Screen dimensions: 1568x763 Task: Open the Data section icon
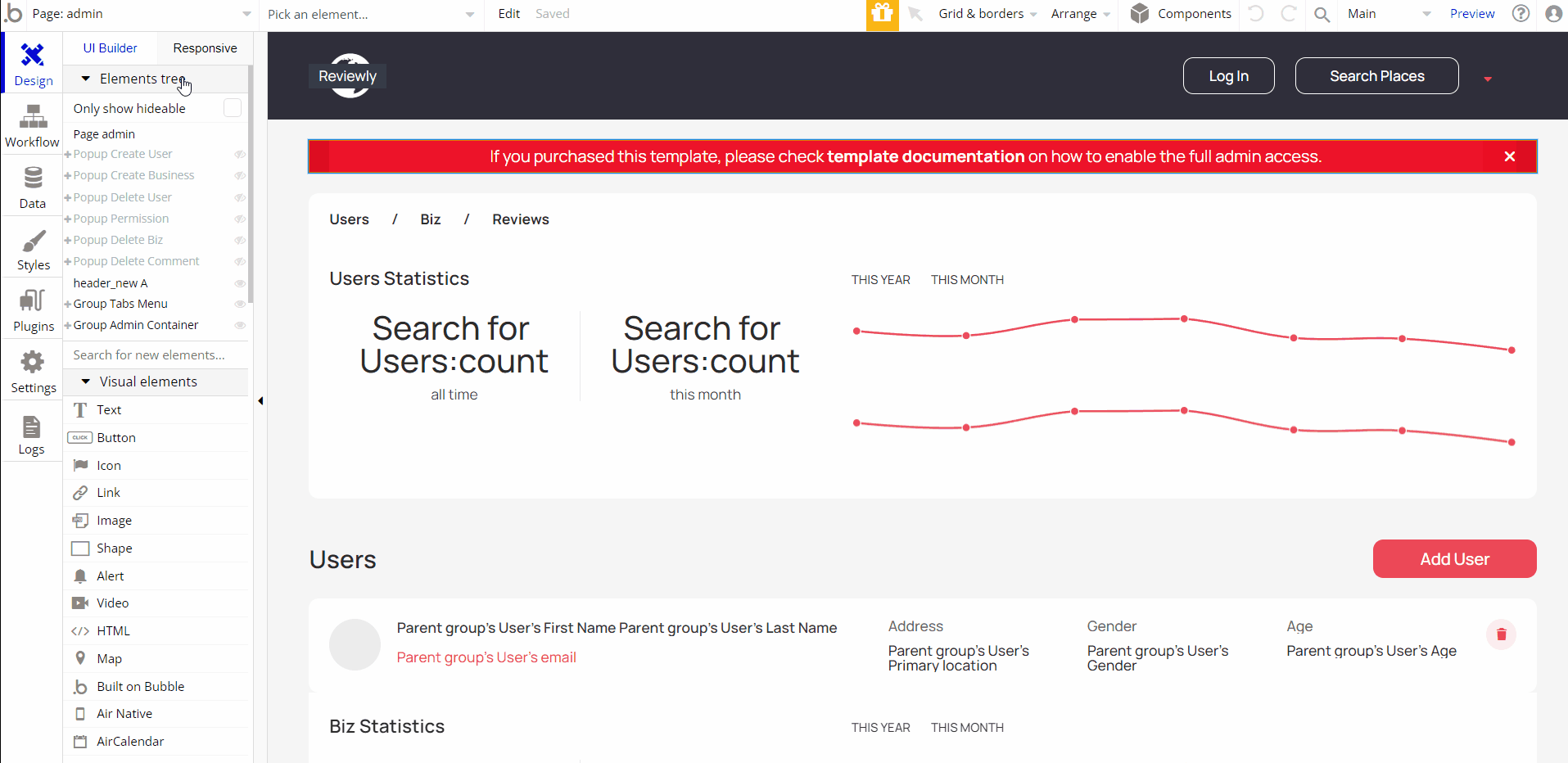33,178
